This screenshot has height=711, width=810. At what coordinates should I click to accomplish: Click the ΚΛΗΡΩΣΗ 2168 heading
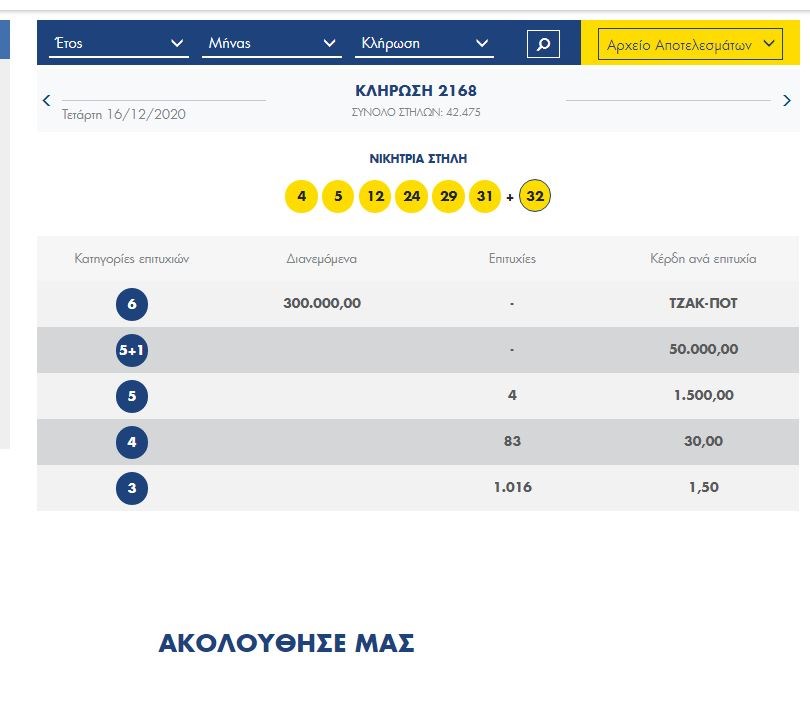pos(416,91)
